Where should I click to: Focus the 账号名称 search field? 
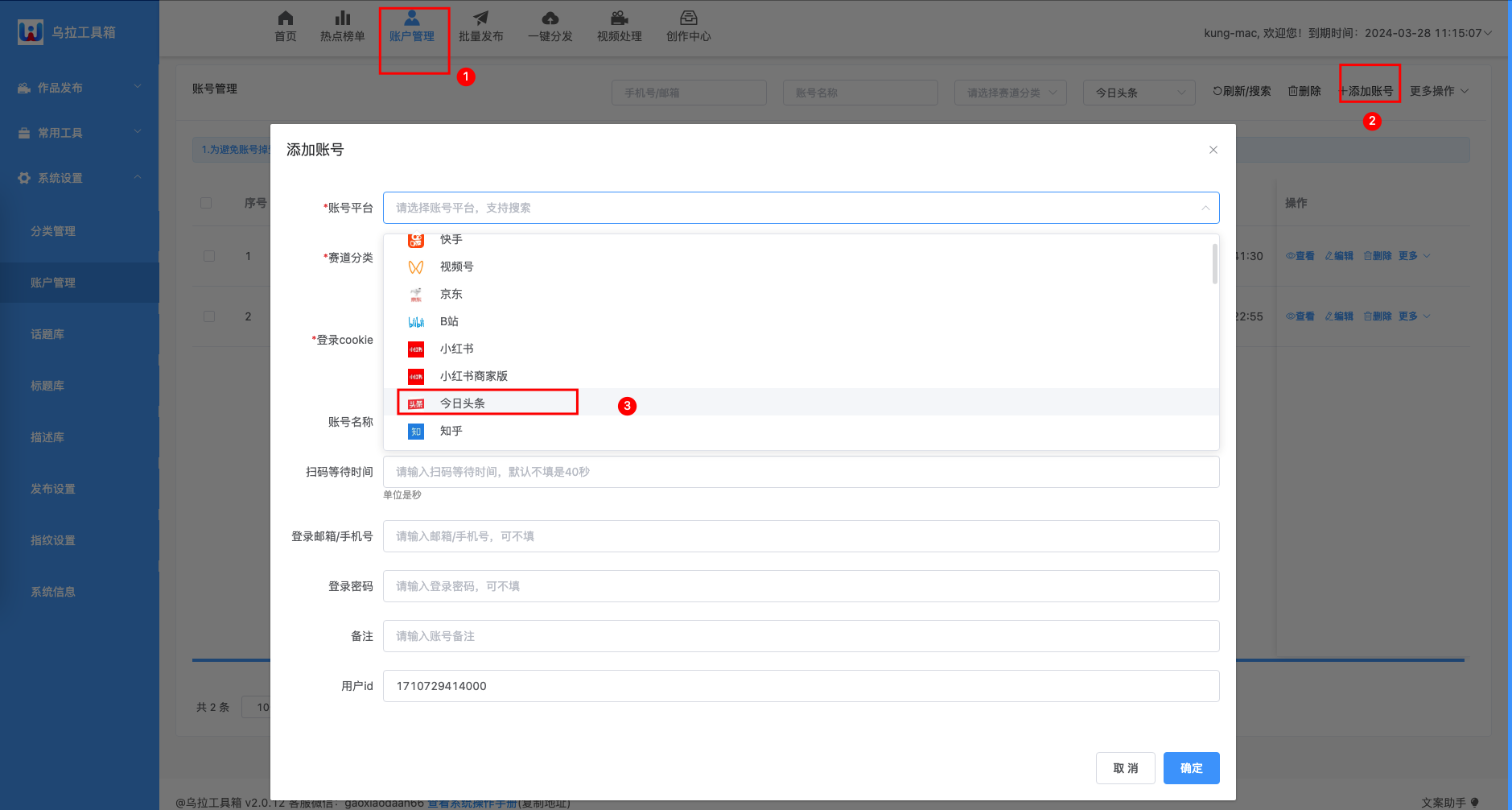point(860,93)
